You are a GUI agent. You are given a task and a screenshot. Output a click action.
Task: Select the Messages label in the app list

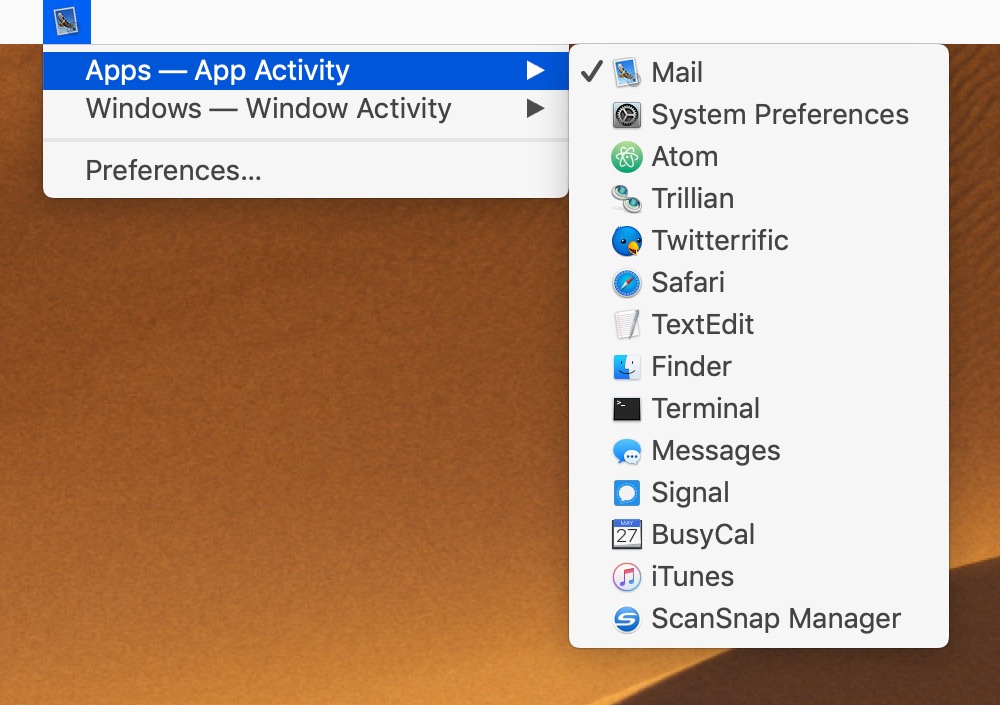(716, 451)
